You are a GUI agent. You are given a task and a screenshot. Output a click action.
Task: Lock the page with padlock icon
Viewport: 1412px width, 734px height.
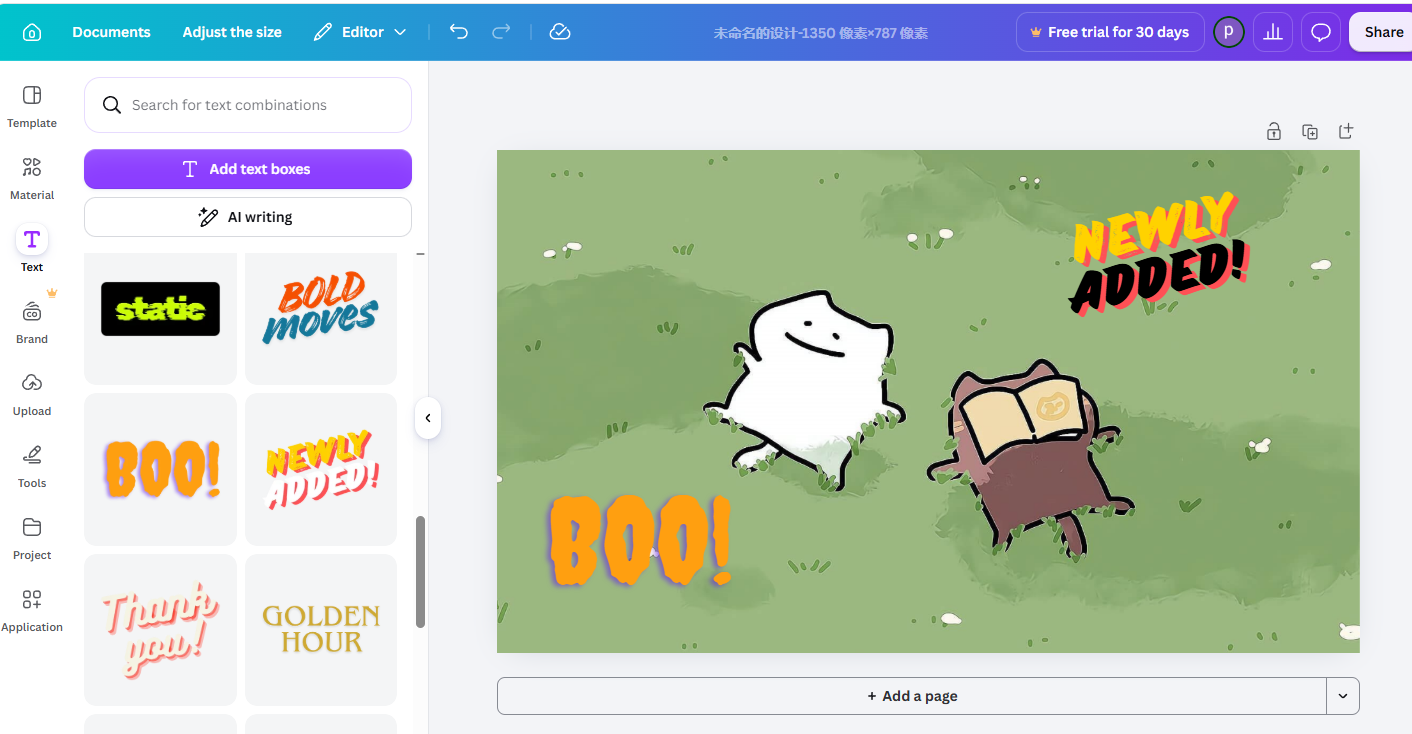tap(1274, 131)
